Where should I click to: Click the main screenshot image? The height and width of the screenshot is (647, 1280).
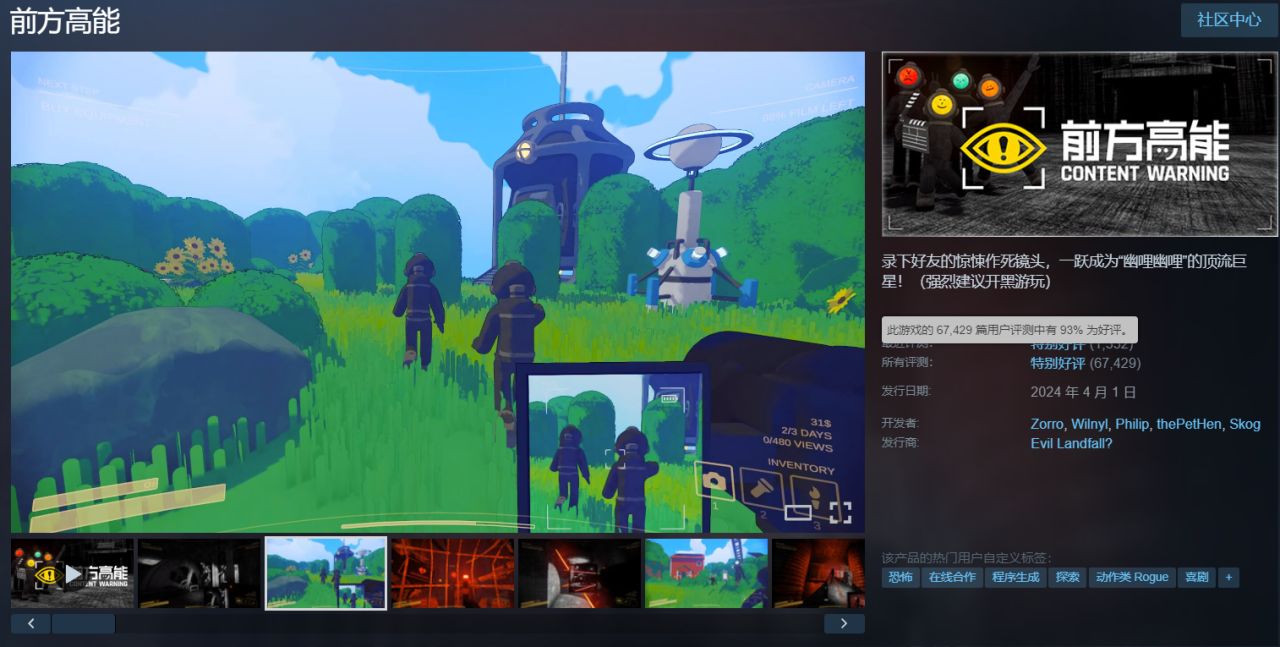coord(438,292)
